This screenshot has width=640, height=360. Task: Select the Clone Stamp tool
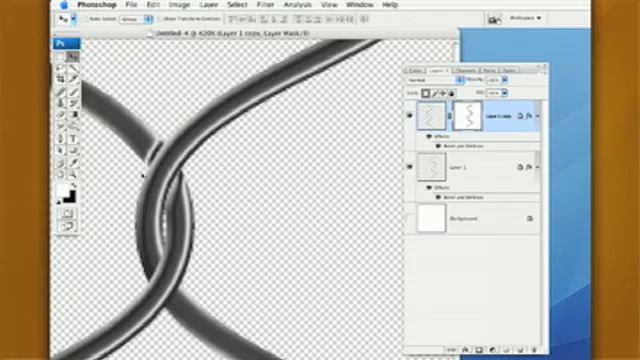coord(61,104)
